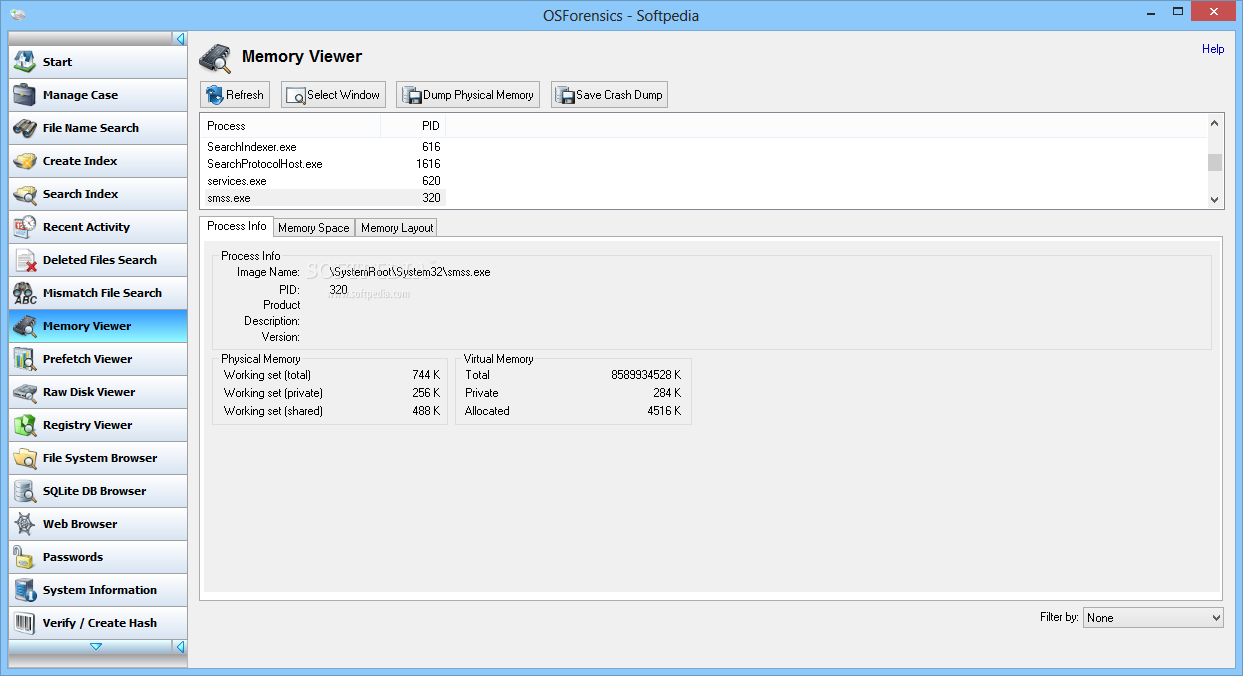Image resolution: width=1243 pixels, height=676 pixels.
Task: Click the Manage Case briefcase icon
Action: coord(25,95)
